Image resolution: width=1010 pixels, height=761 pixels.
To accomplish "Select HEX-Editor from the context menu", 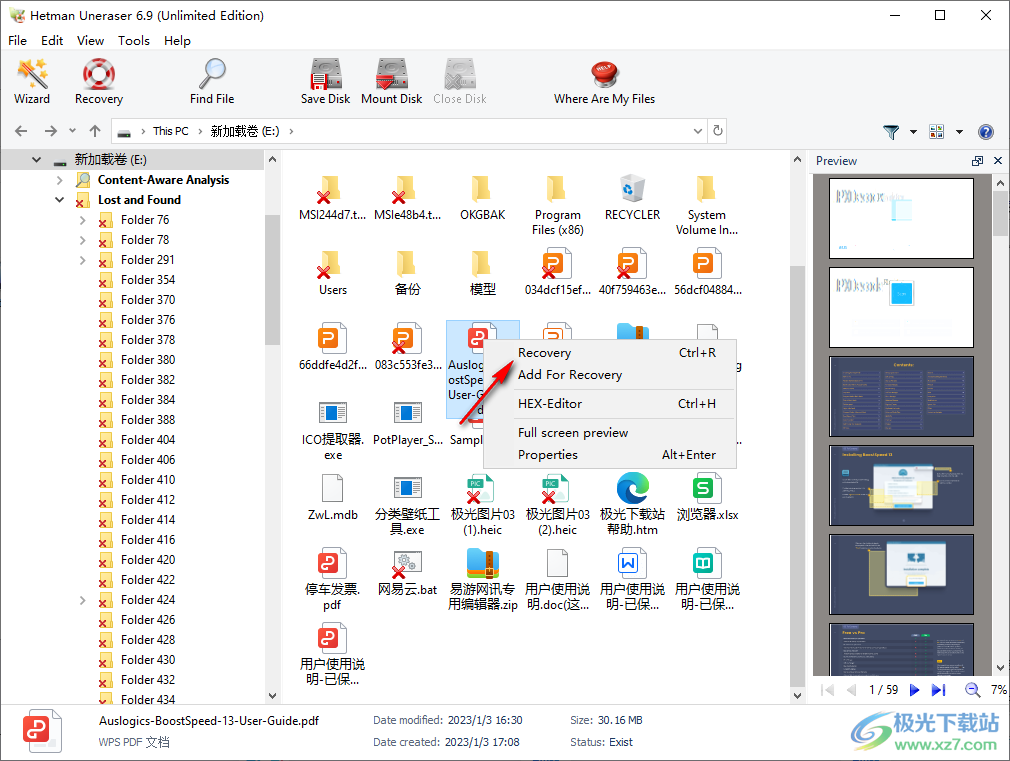I will coord(549,404).
